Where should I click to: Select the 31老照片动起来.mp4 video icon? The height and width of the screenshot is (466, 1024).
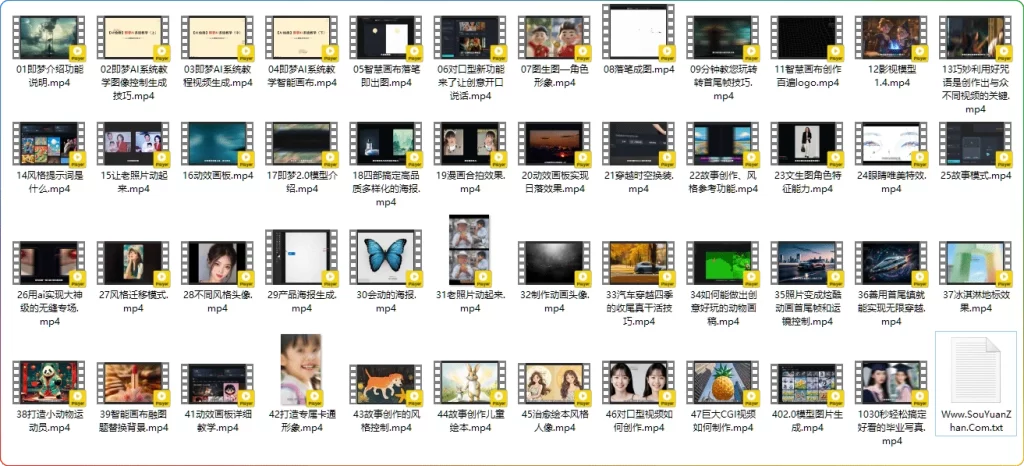470,250
